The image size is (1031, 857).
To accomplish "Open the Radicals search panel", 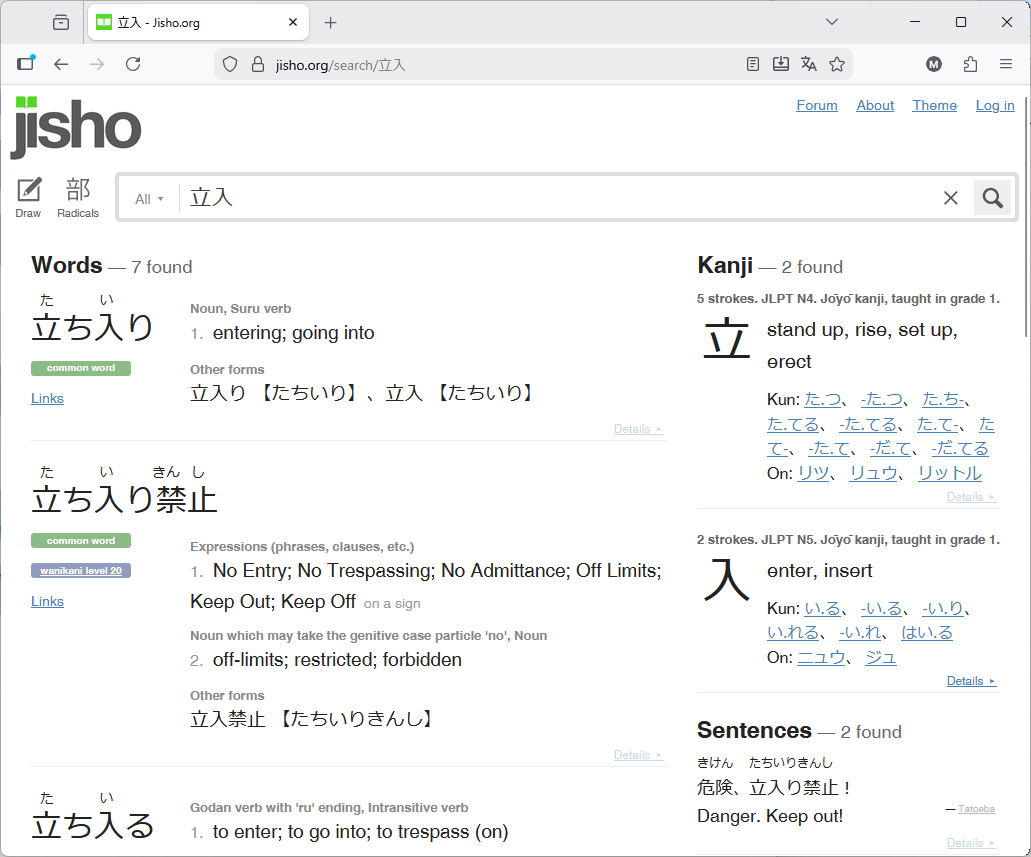I will 77,197.
